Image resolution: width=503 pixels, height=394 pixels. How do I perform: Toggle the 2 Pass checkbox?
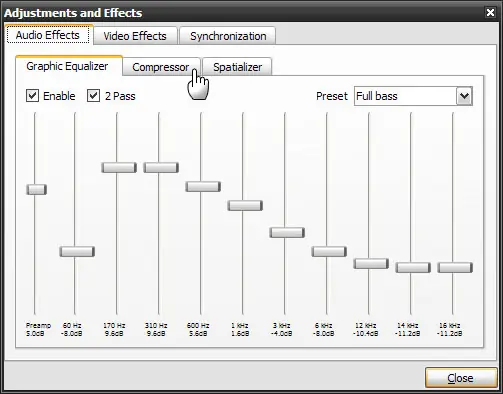coord(93,96)
